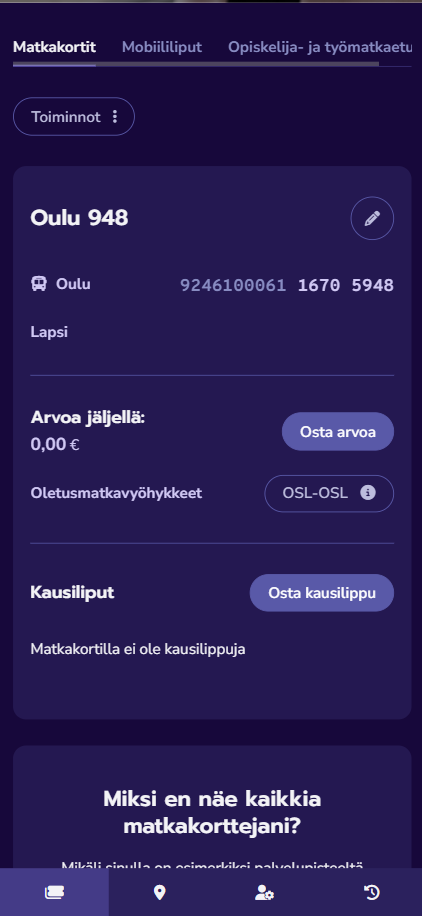Open the Toiminnot actions menu
The height and width of the screenshot is (916, 422).
tap(74, 117)
